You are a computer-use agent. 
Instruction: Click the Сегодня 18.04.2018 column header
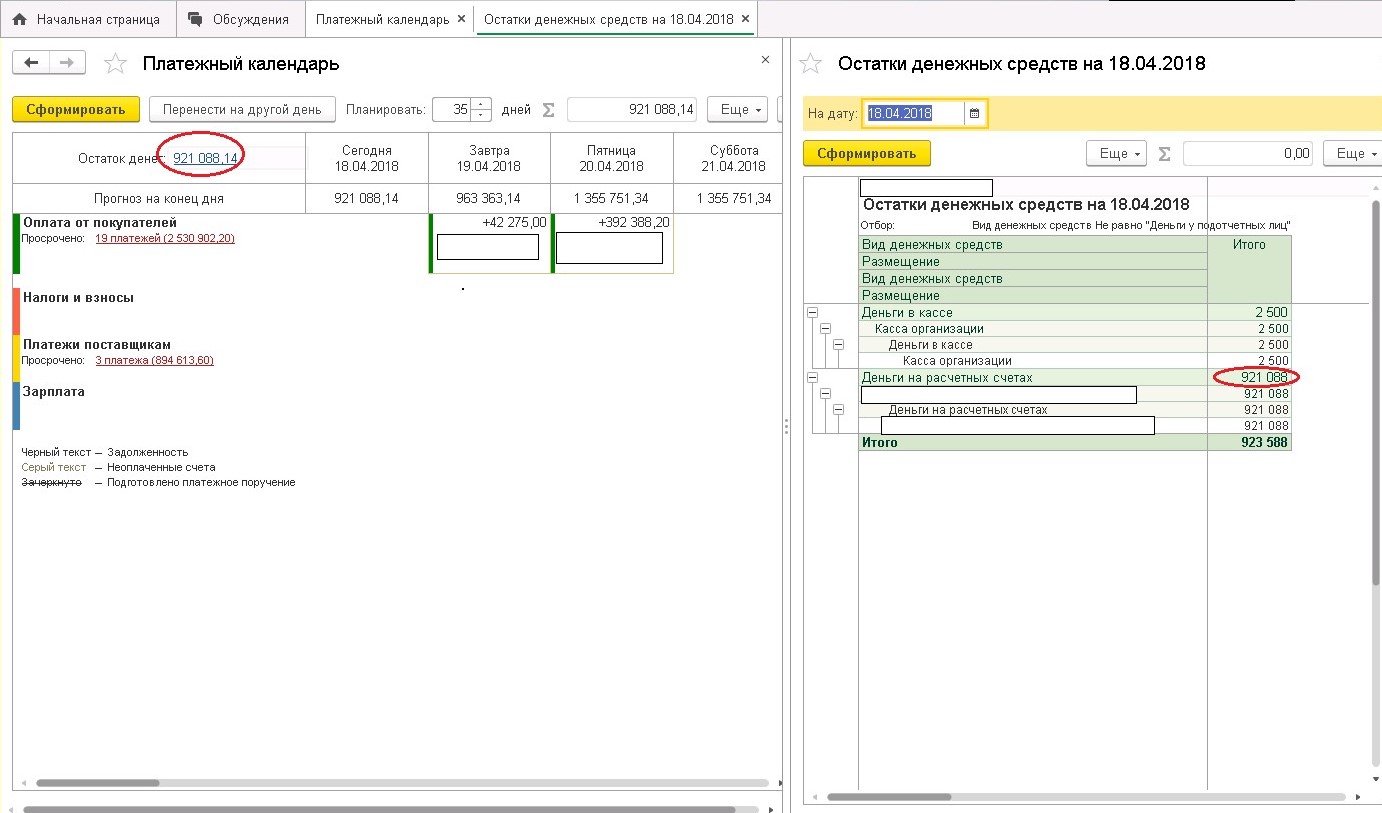[x=367, y=158]
